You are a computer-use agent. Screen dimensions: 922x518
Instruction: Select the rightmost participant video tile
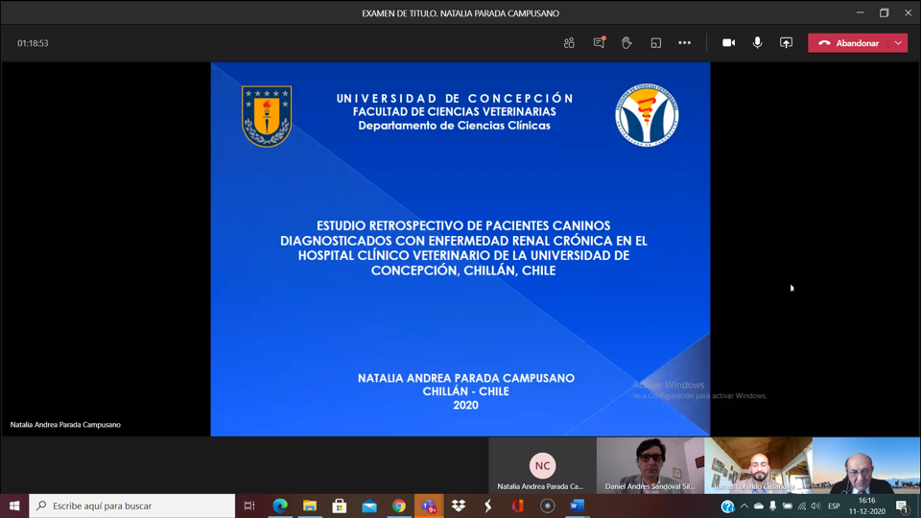[x=866, y=465]
